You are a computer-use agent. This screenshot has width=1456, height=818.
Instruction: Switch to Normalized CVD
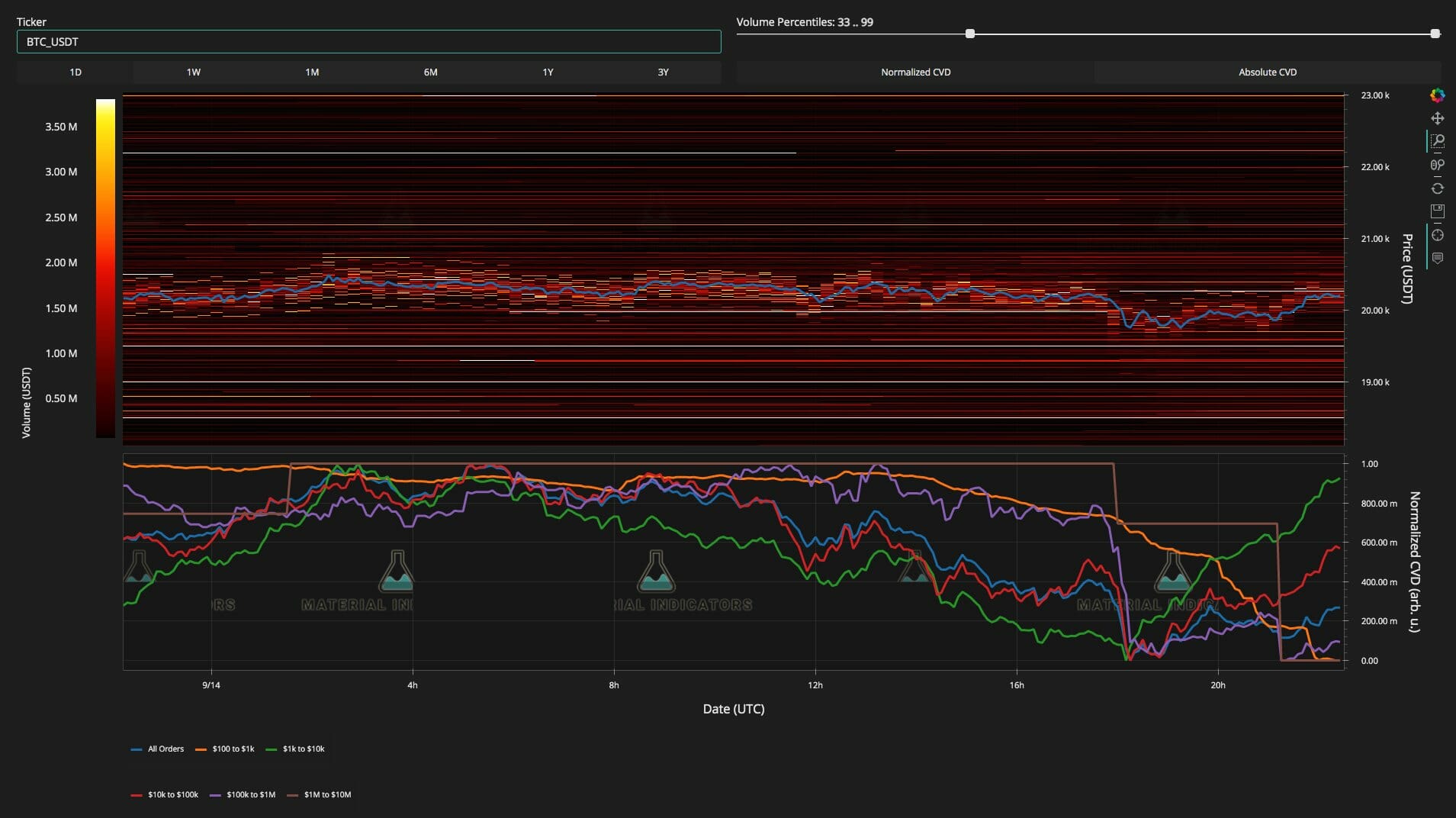pos(915,72)
